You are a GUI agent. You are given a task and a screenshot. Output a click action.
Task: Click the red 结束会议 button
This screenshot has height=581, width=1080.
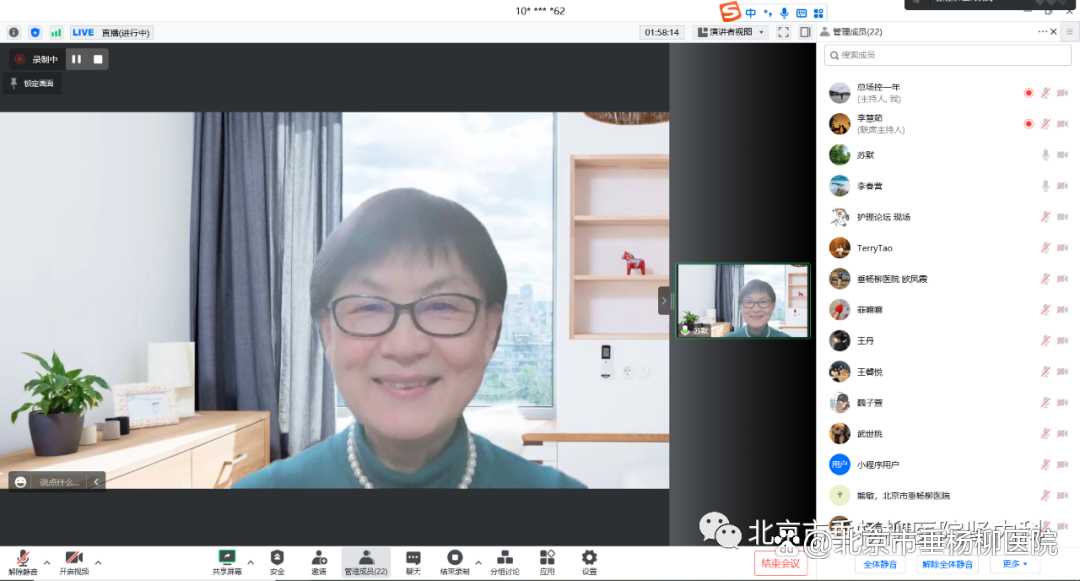click(x=780, y=564)
